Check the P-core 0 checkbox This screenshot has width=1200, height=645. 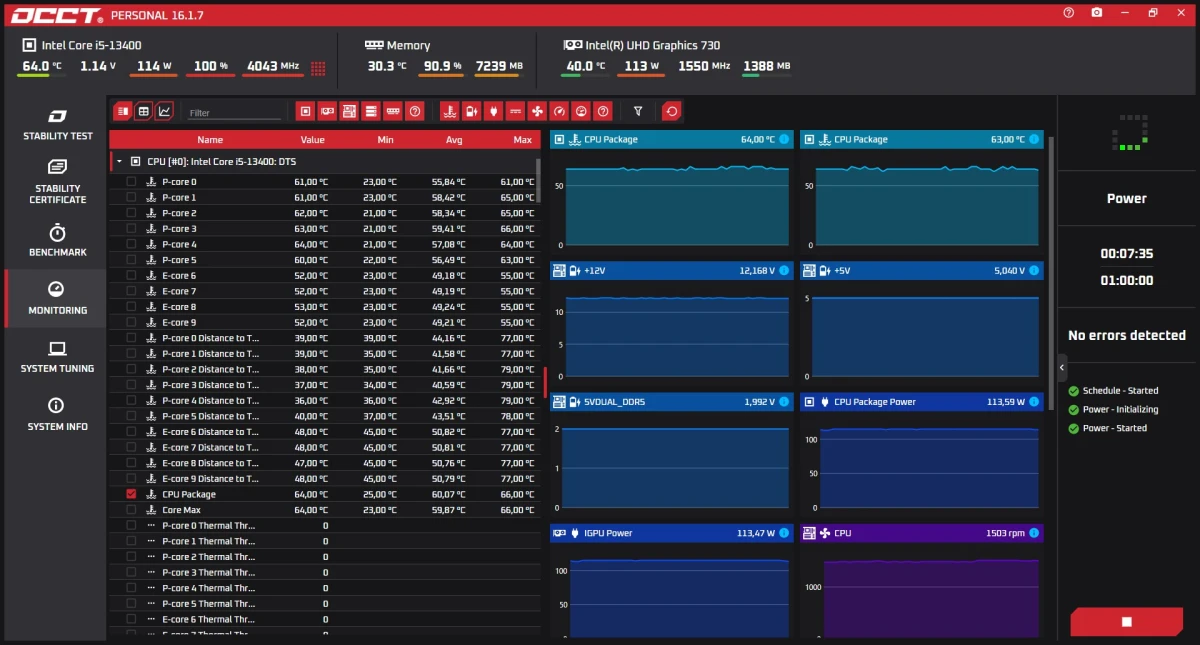(x=131, y=182)
